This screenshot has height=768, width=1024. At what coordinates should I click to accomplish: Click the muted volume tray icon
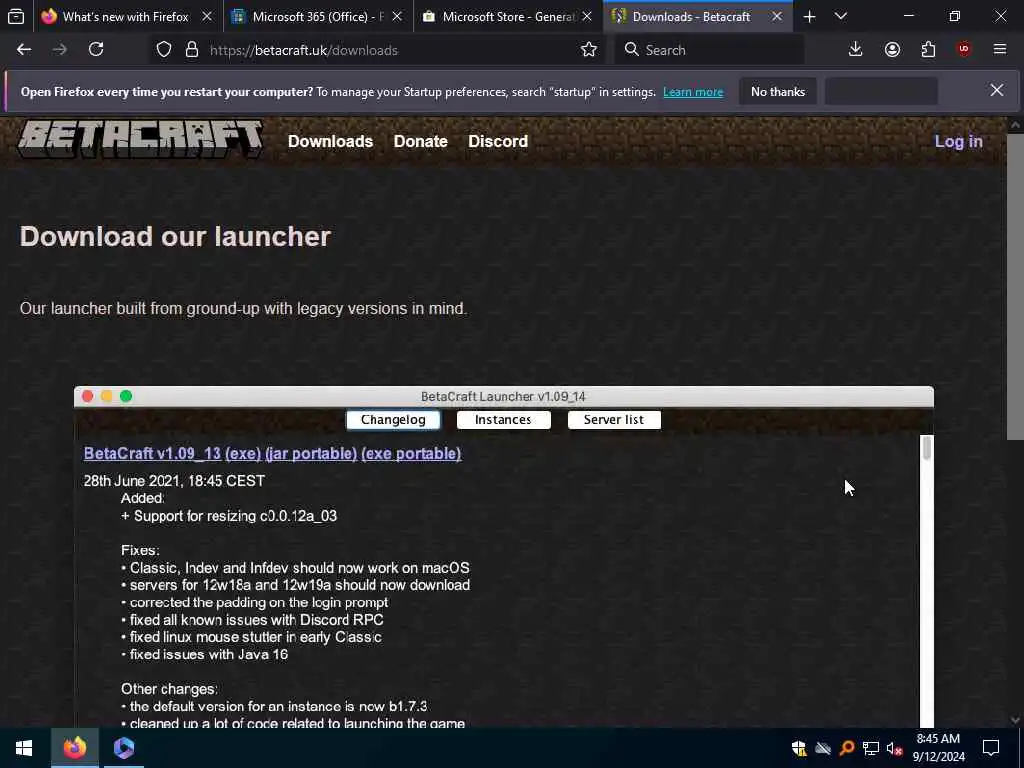pyautogui.click(x=894, y=748)
